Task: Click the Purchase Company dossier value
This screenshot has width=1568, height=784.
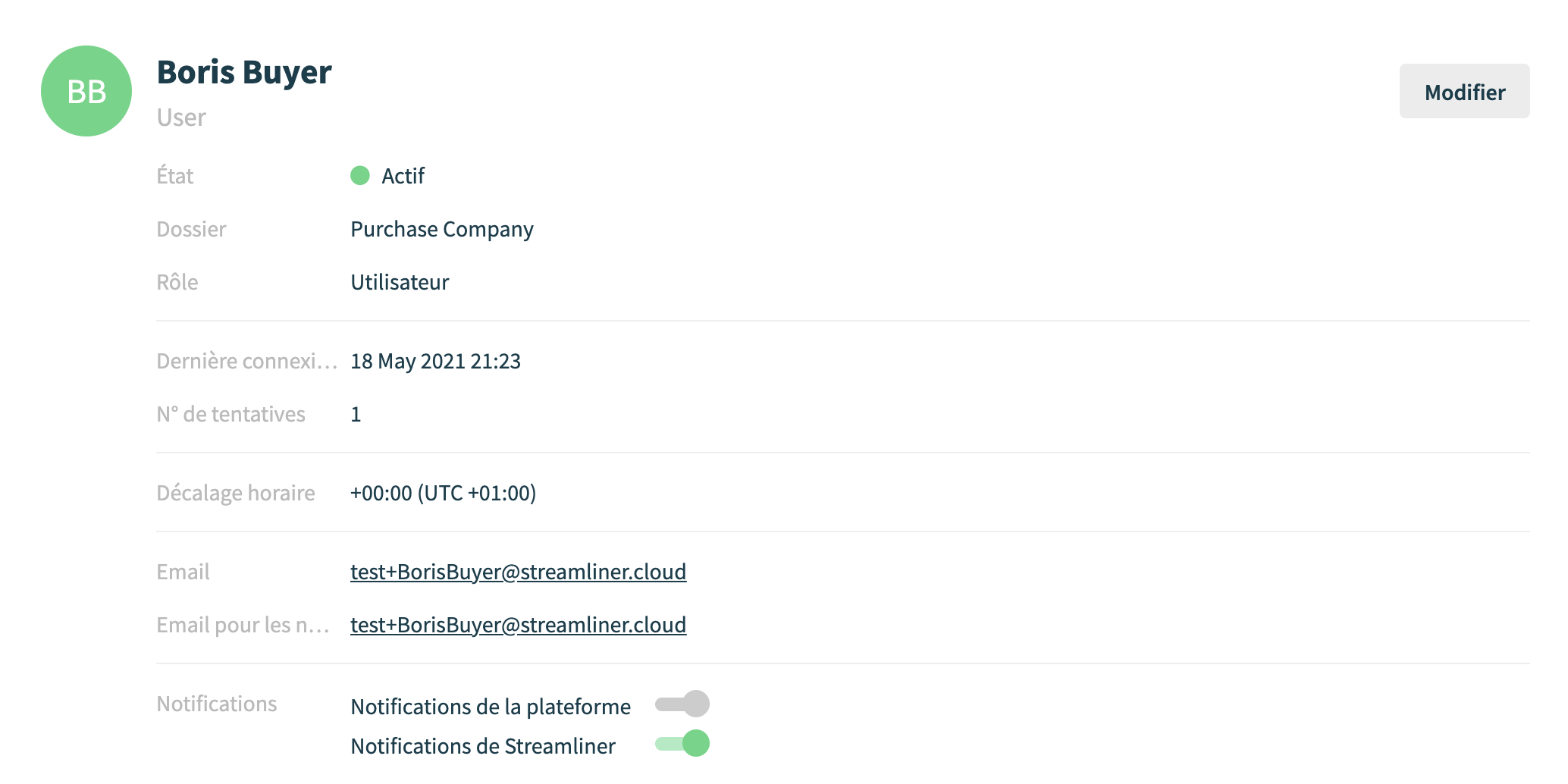Action: (442, 229)
